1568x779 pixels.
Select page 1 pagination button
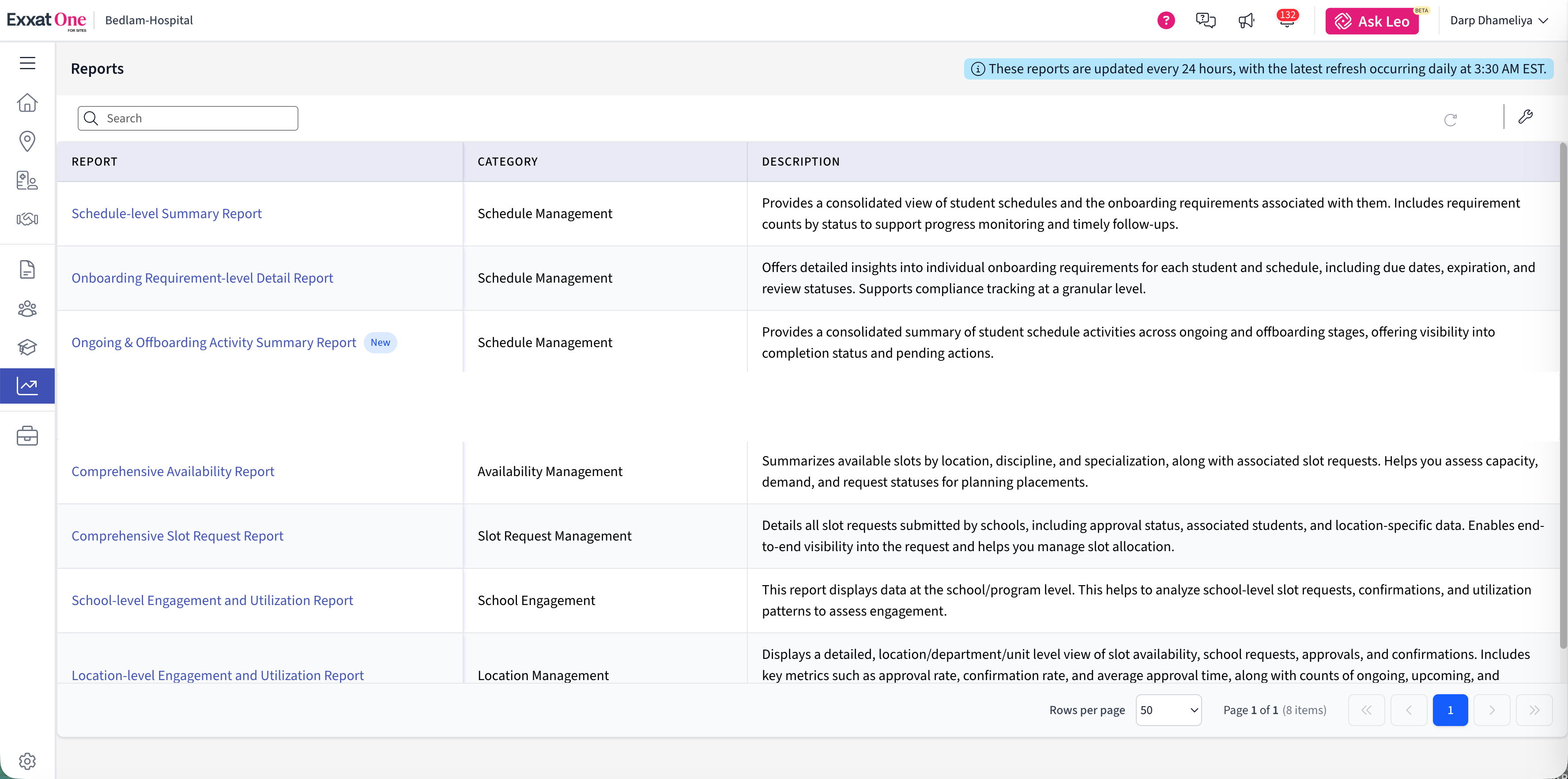click(1450, 710)
